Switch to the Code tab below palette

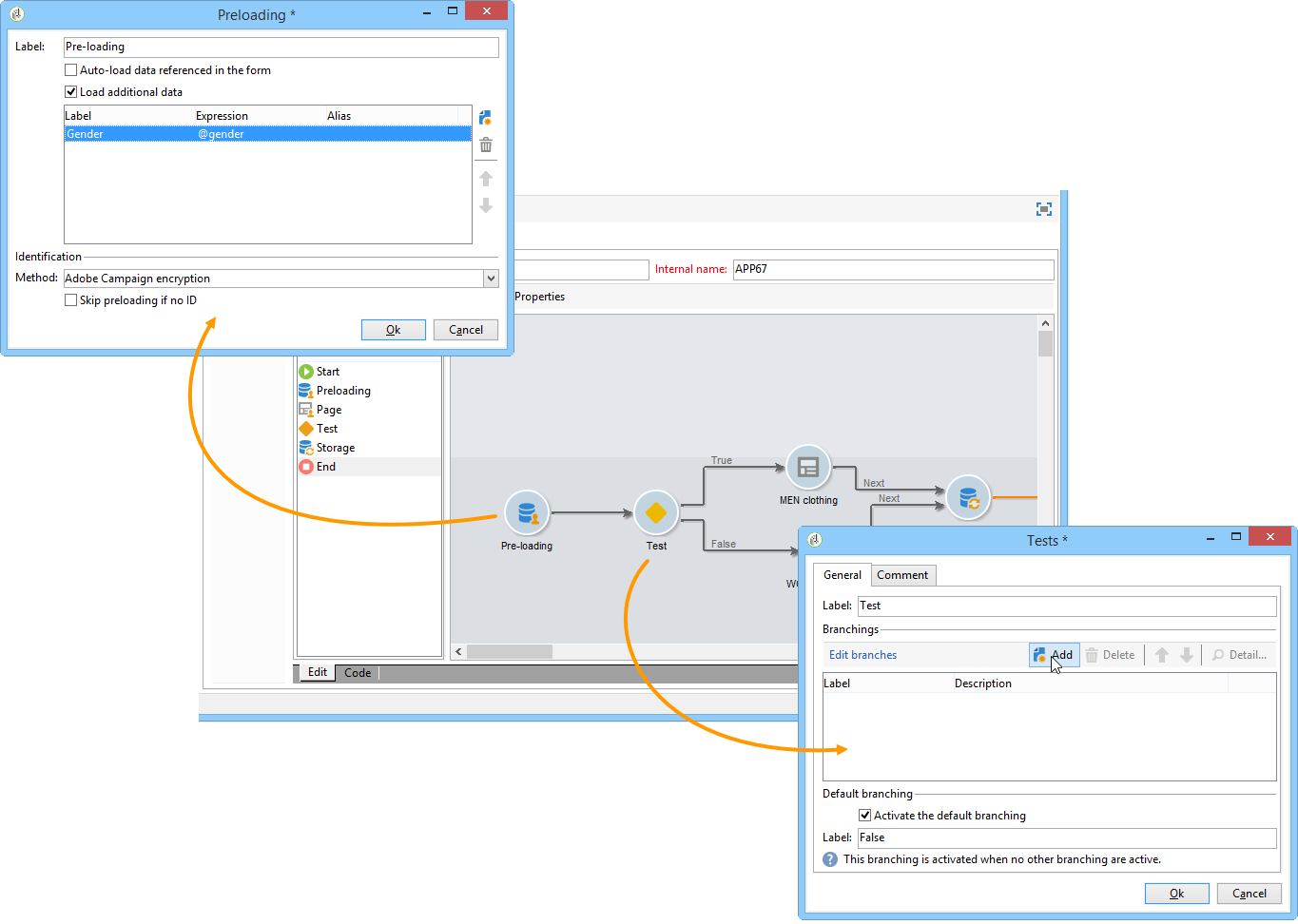coord(358,673)
